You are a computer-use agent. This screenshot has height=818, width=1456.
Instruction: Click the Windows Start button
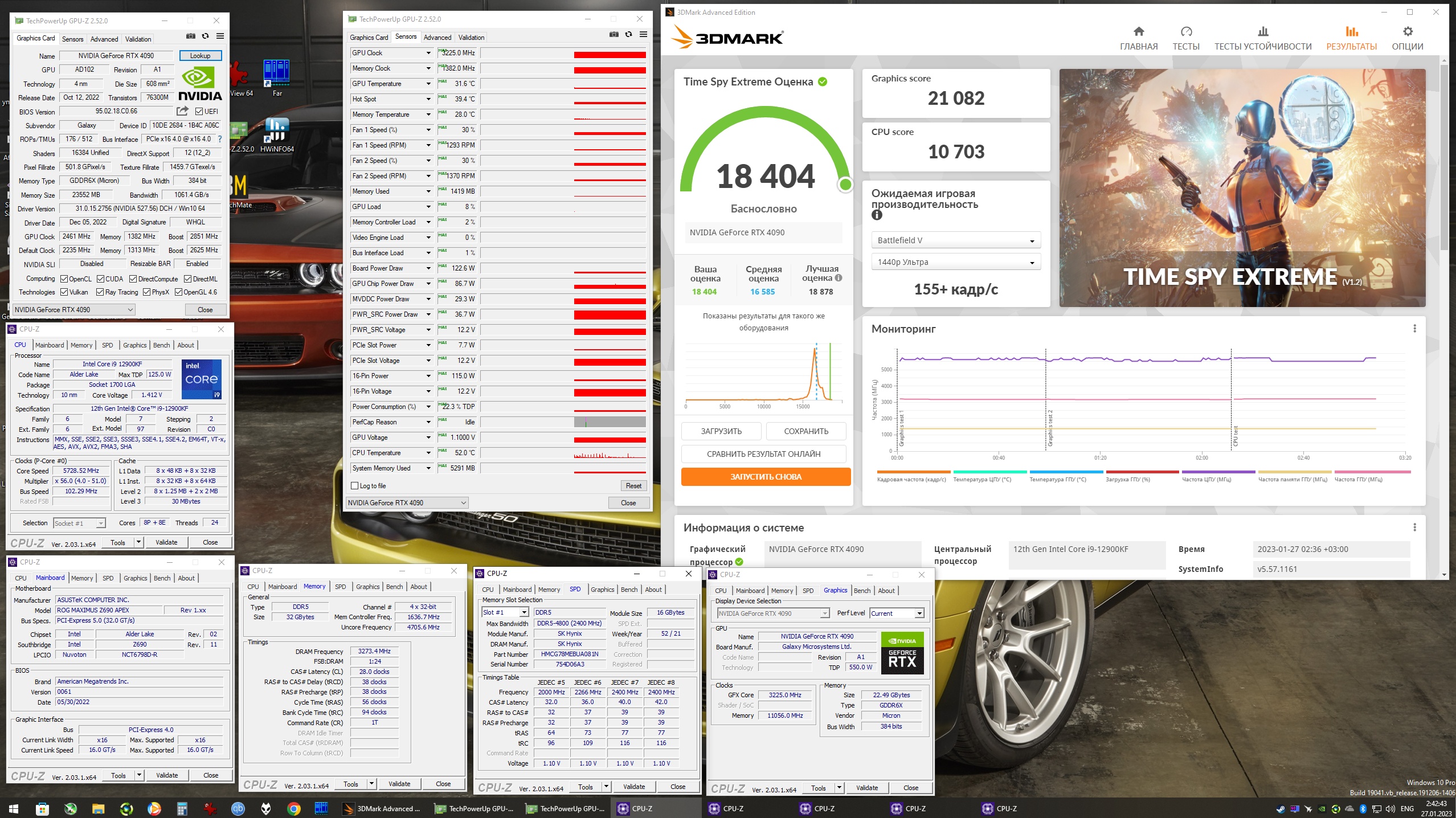pyautogui.click(x=14, y=808)
